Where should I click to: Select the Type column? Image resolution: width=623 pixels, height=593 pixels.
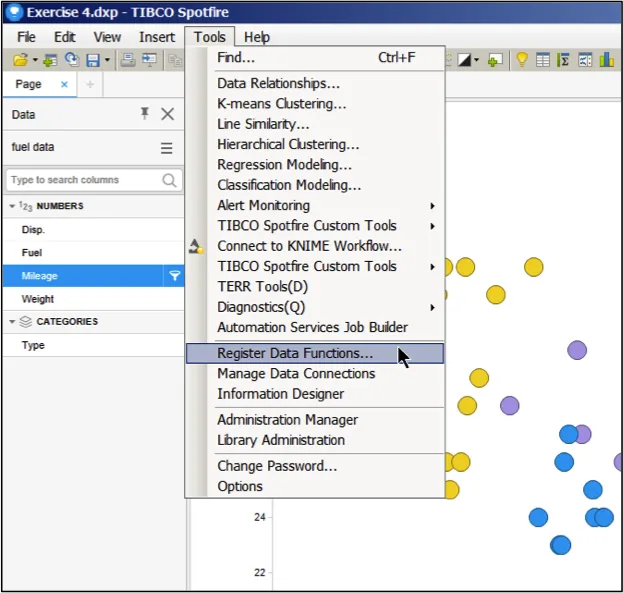coord(93,345)
